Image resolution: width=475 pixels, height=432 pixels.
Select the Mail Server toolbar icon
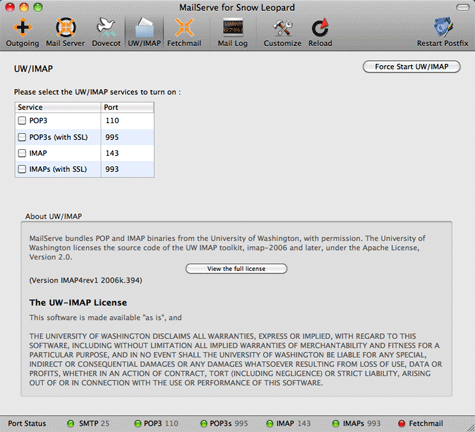pyautogui.click(x=65, y=32)
